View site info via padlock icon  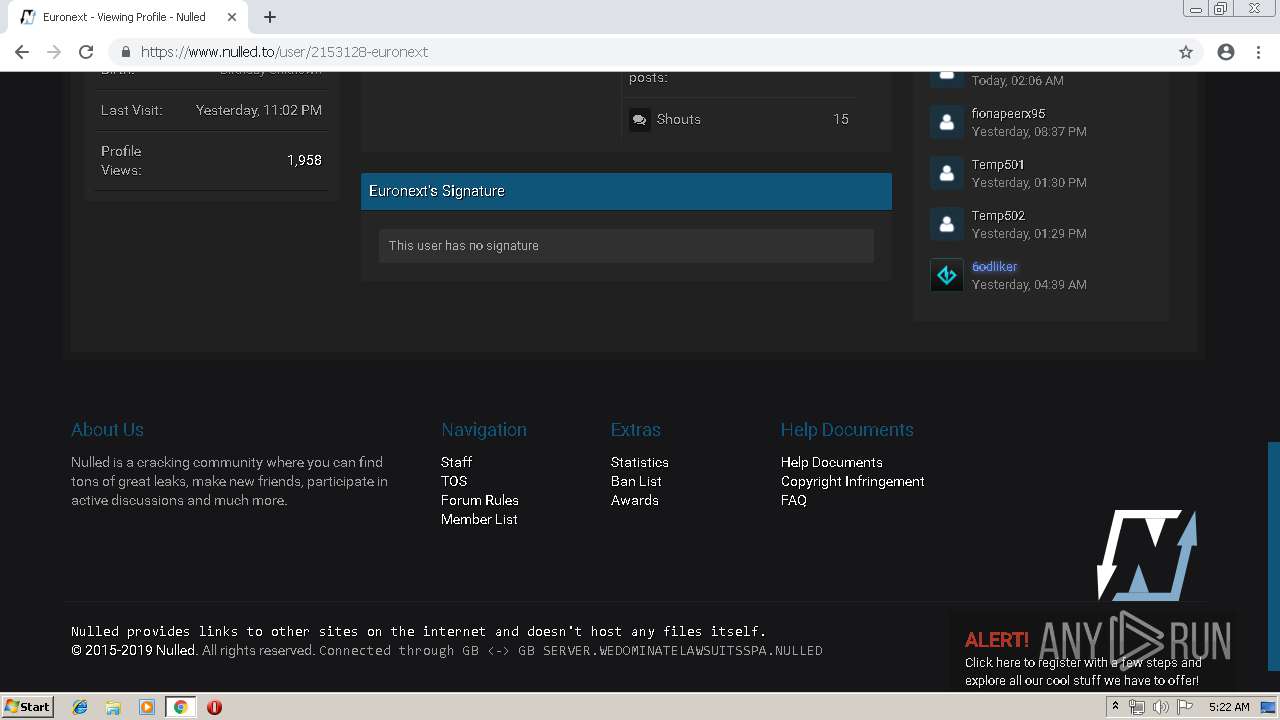[x=126, y=52]
